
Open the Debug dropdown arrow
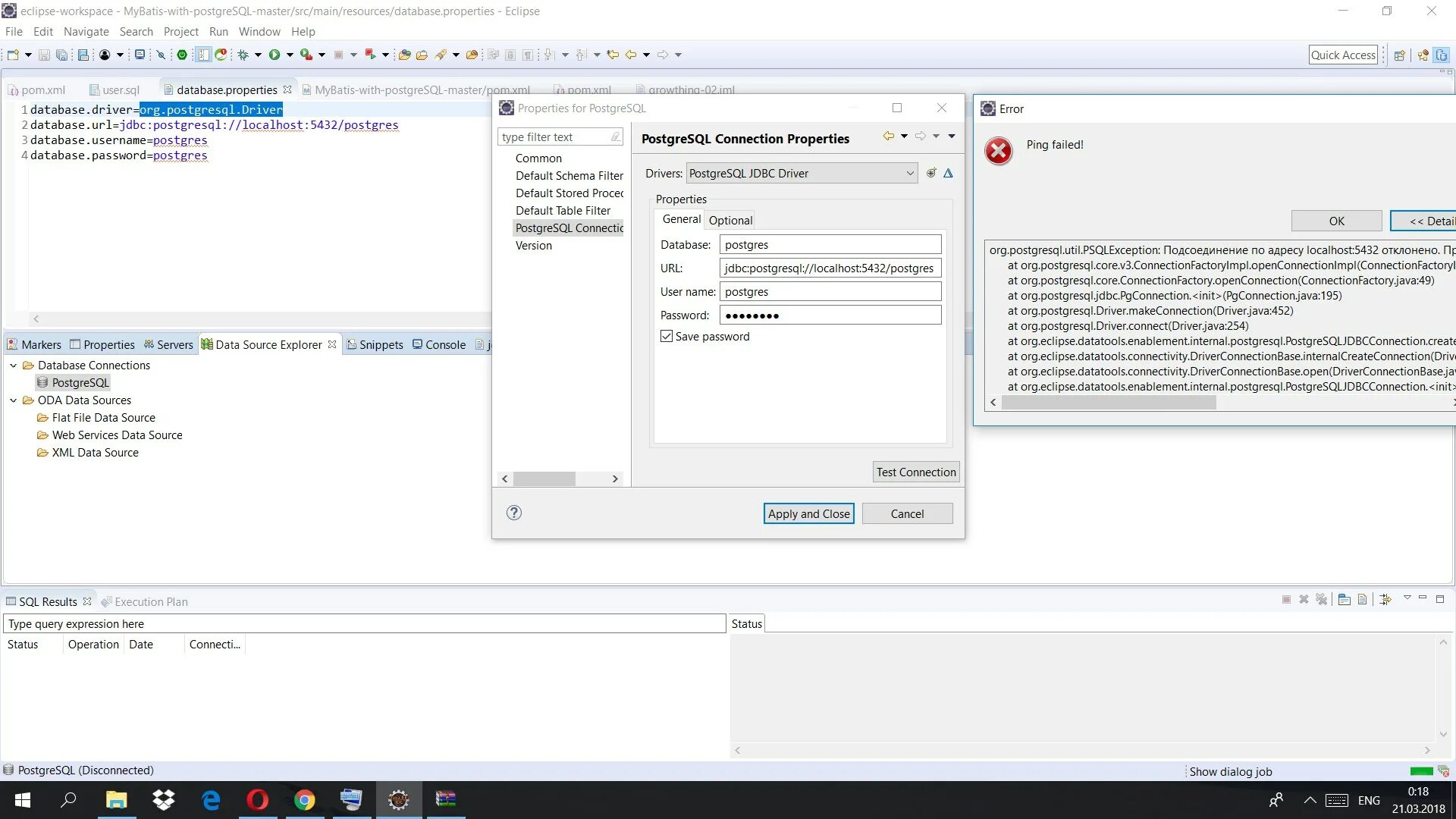click(258, 55)
